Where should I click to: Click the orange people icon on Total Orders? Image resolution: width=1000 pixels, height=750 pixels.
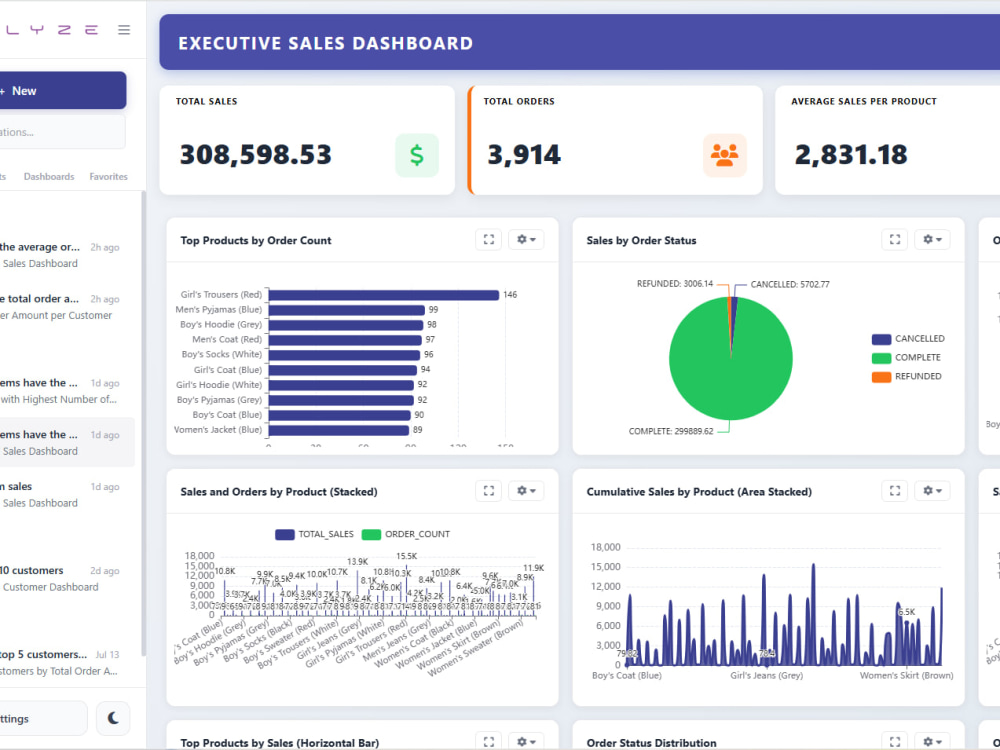coord(724,155)
